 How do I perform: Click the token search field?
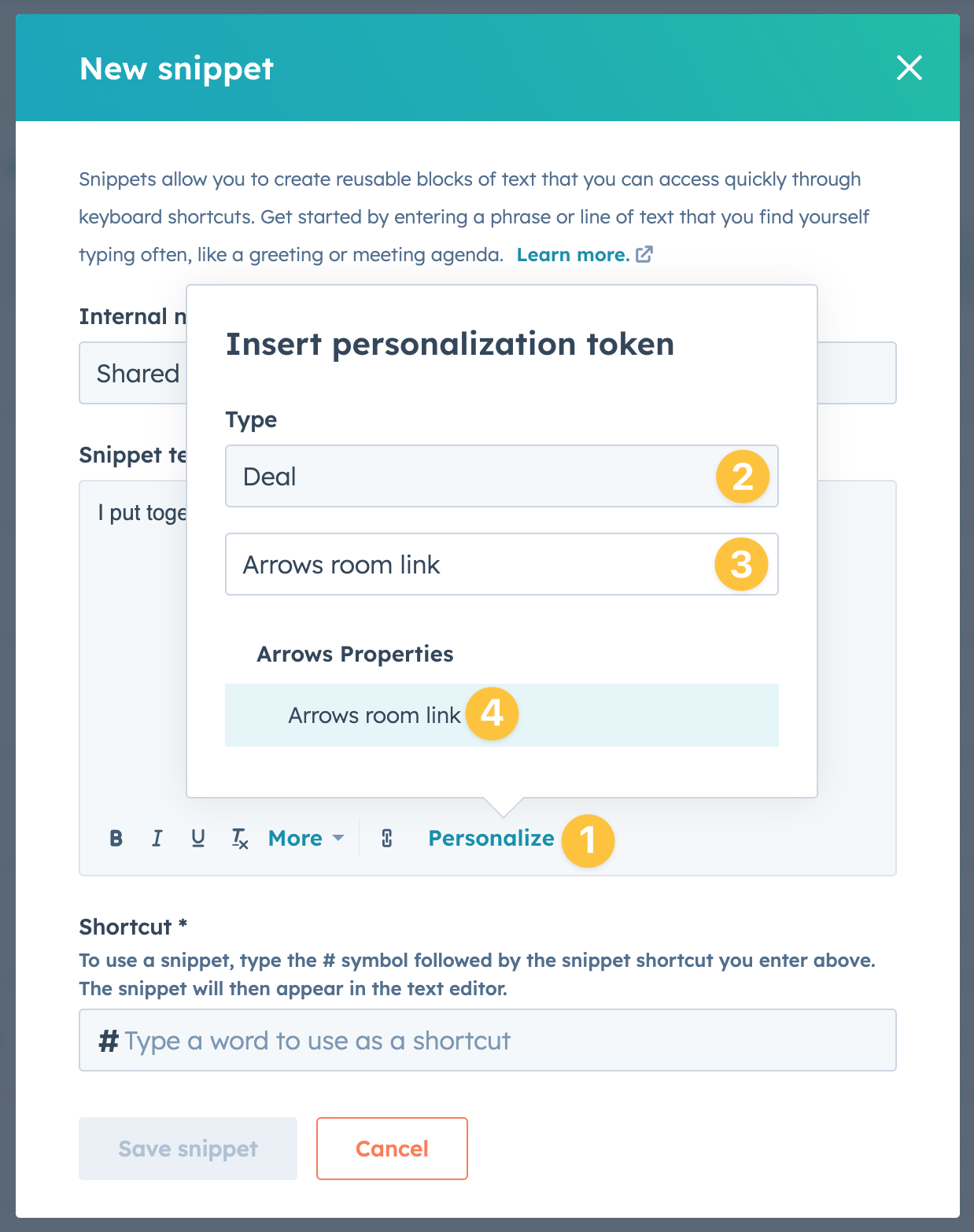(472, 565)
